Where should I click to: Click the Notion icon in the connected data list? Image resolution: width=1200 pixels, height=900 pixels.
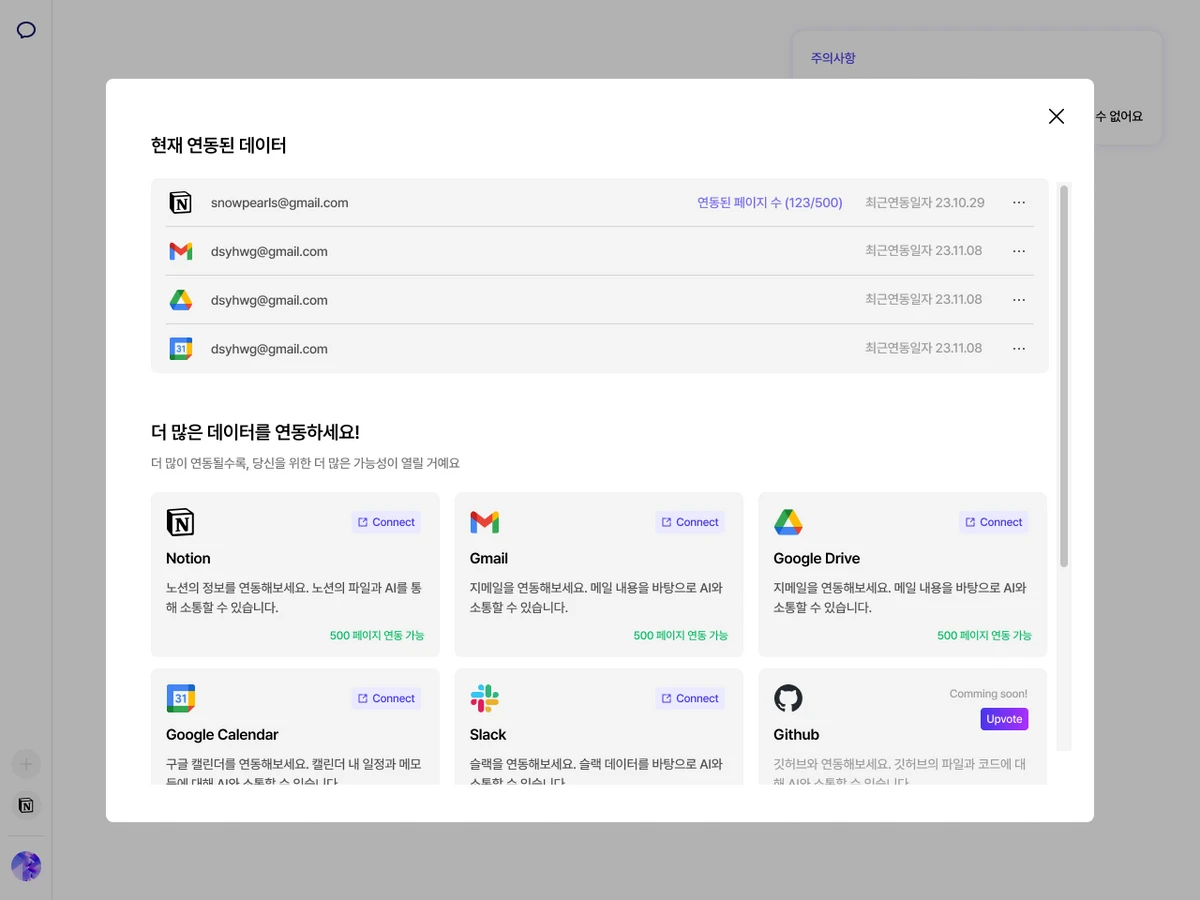[x=180, y=202]
